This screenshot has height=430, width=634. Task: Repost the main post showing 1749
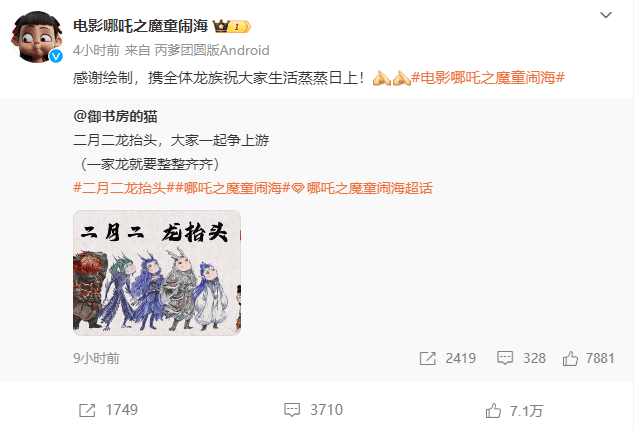click(108, 410)
